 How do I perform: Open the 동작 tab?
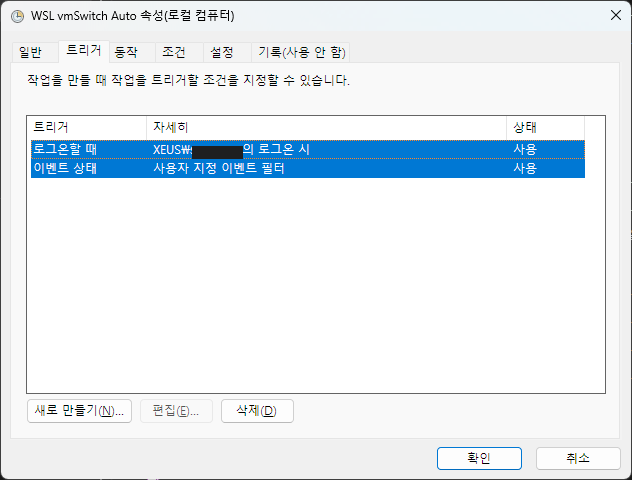(x=128, y=52)
